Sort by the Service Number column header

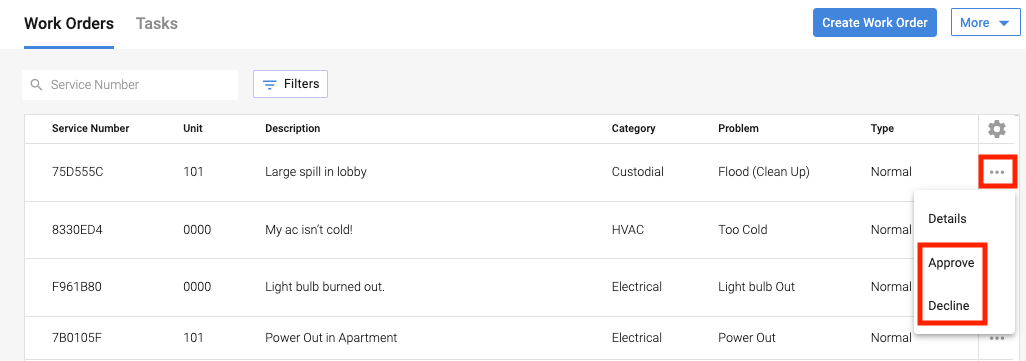(x=90, y=128)
